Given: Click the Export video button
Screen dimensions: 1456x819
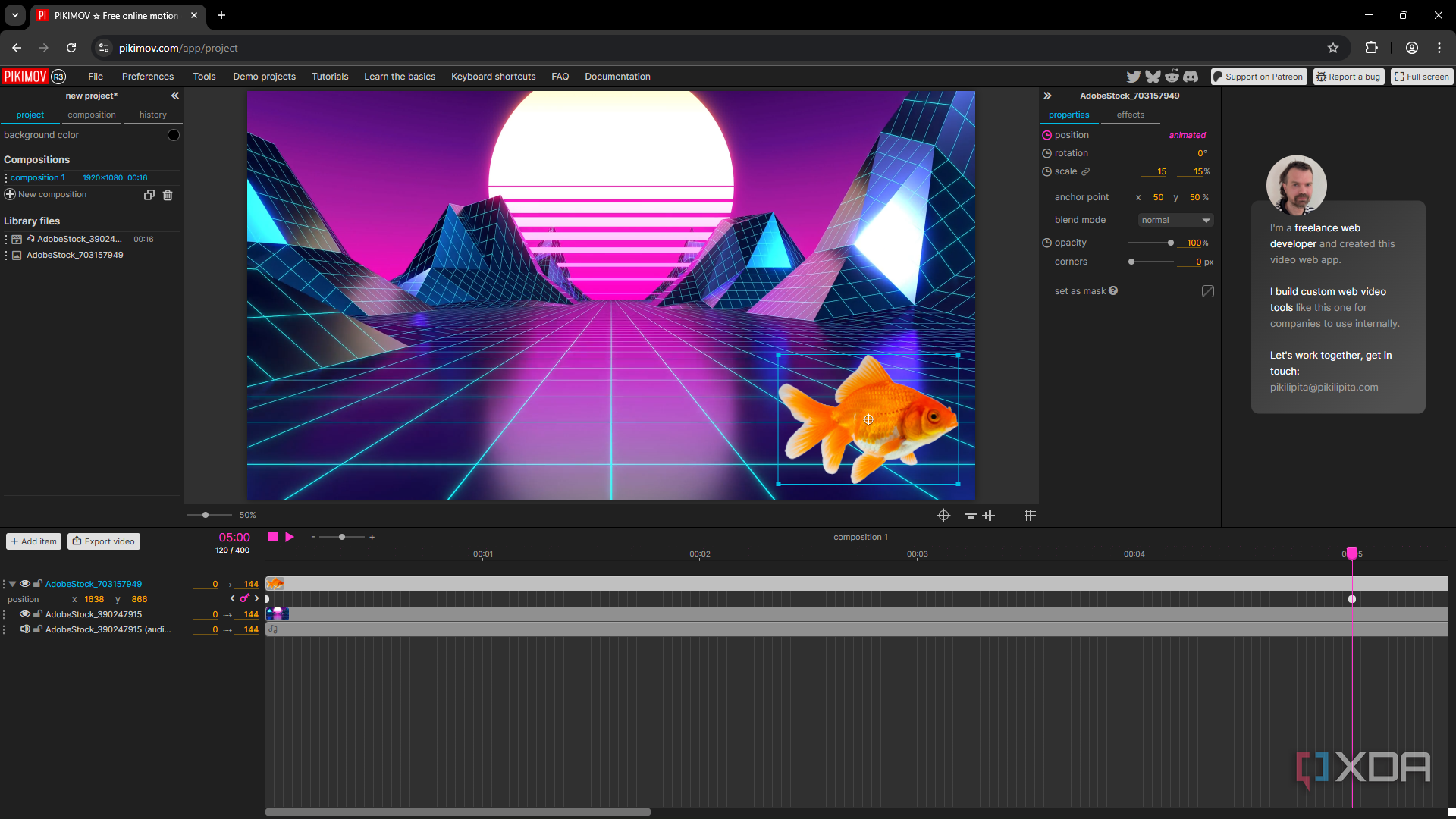Looking at the screenshot, I should pyautogui.click(x=104, y=541).
